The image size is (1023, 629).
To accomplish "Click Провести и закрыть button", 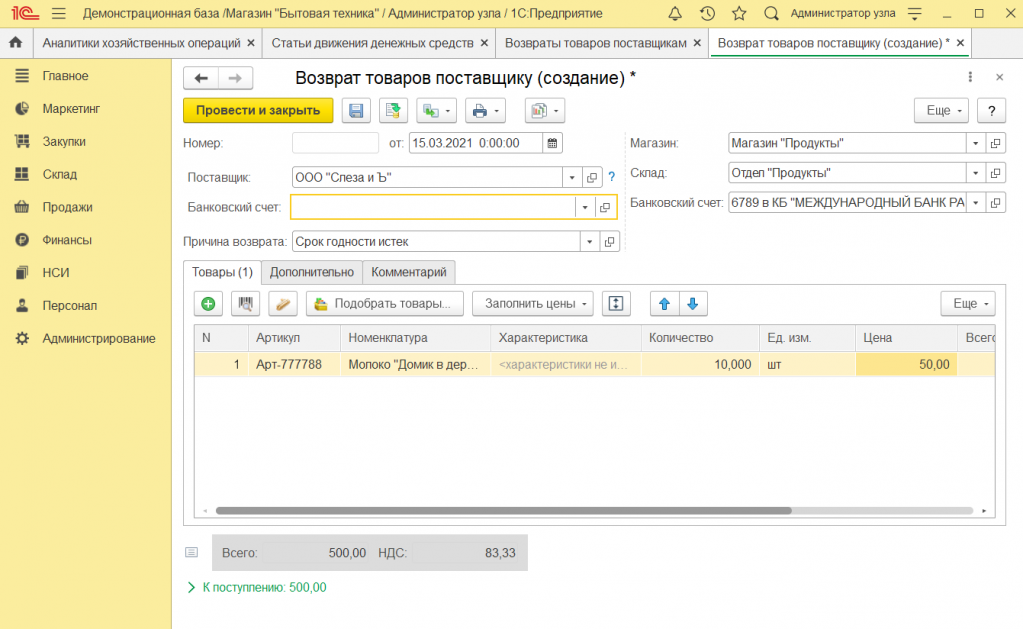I will pyautogui.click(x=258, y=111).
